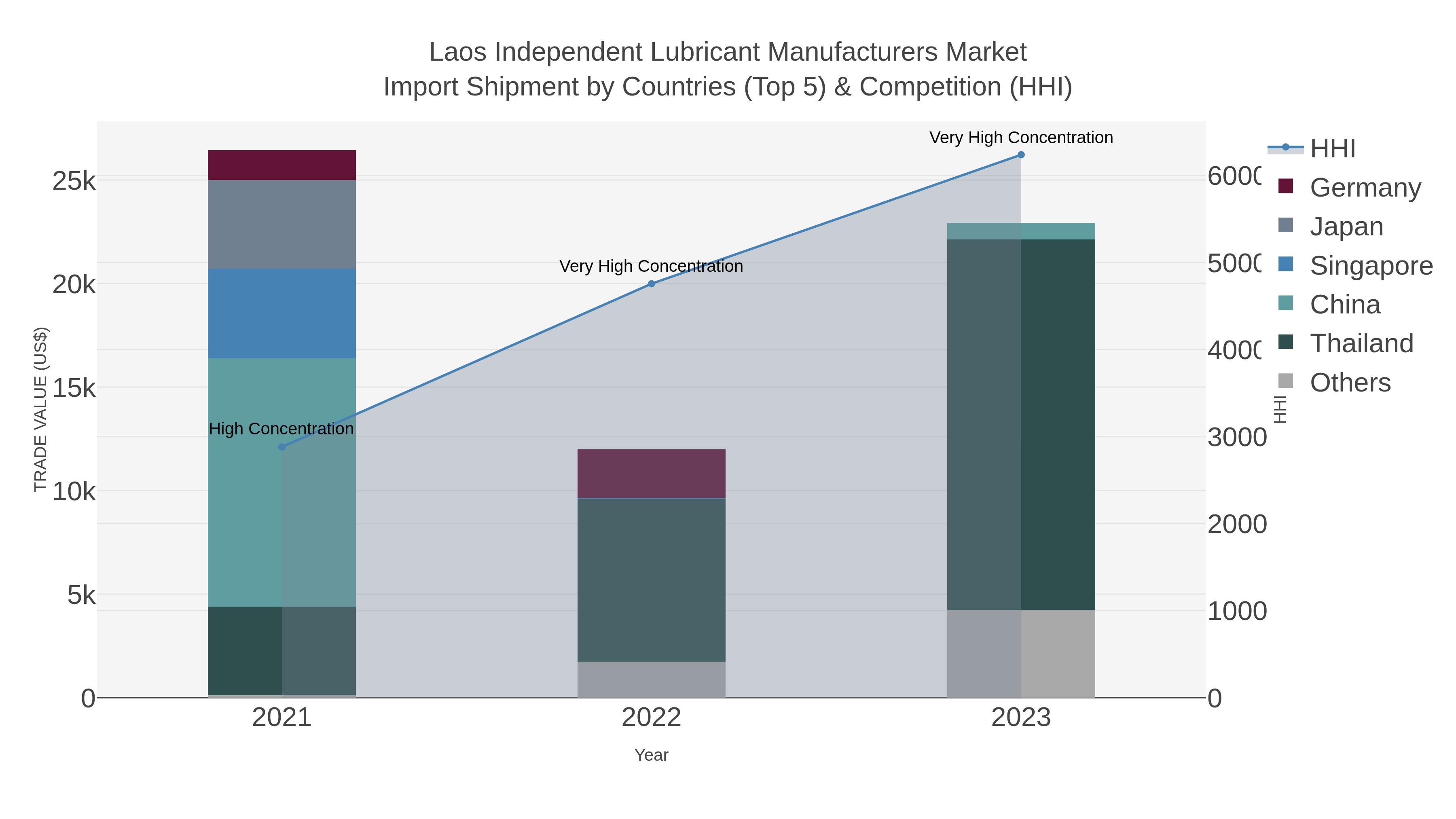Toggle China series in legend
The height and width of the screenshot is (819, 1456).
point(1329,304)
